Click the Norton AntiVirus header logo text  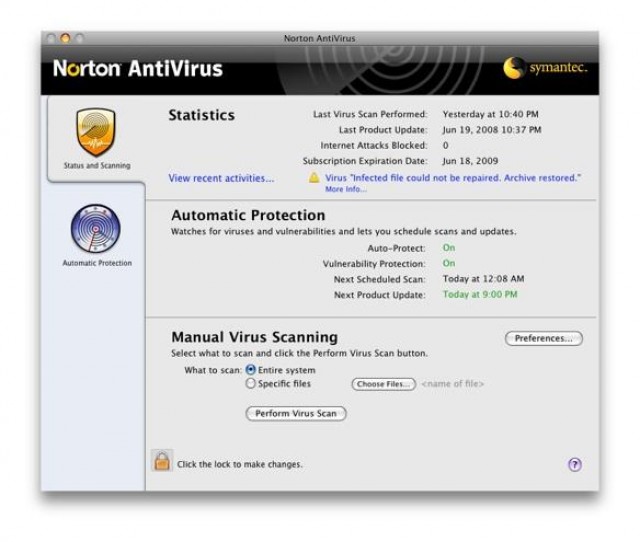pyautogui.click(x=137, y=69)
